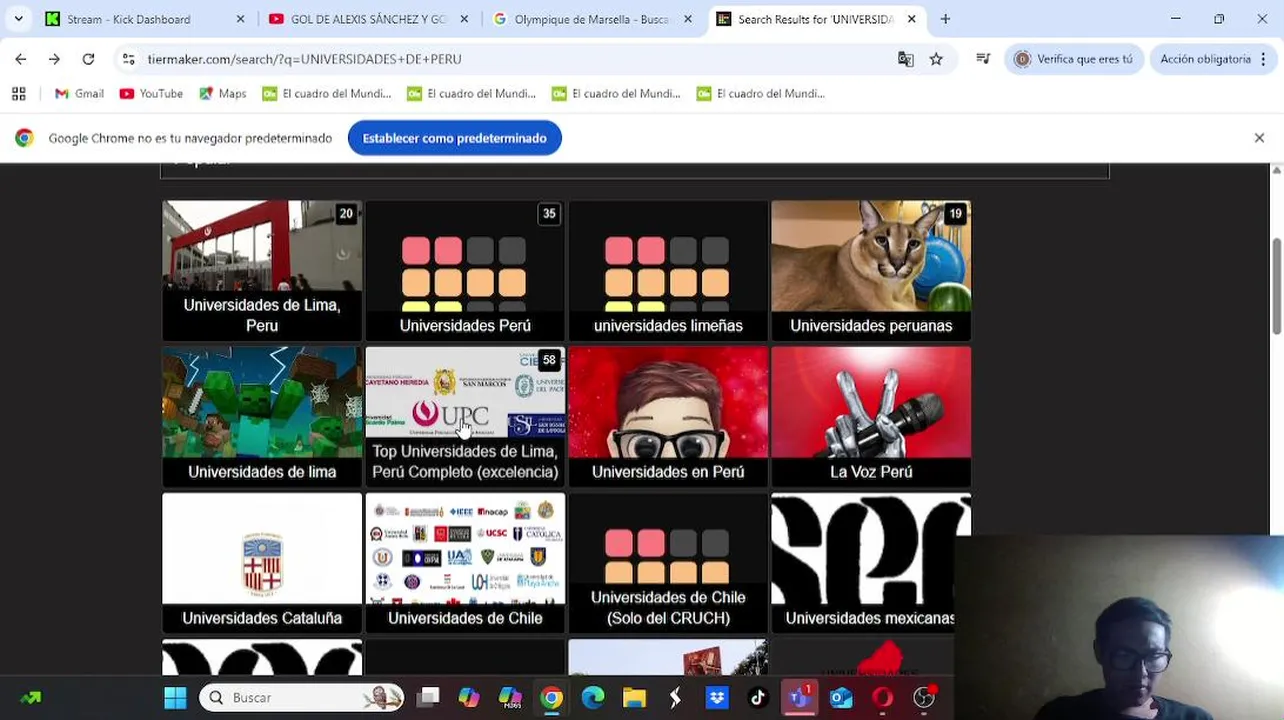Image resolution: width=1284 pixels, height=720 pixels.
Task: Click the page vertical scrollbar thumb
Action: [1276, 287]
